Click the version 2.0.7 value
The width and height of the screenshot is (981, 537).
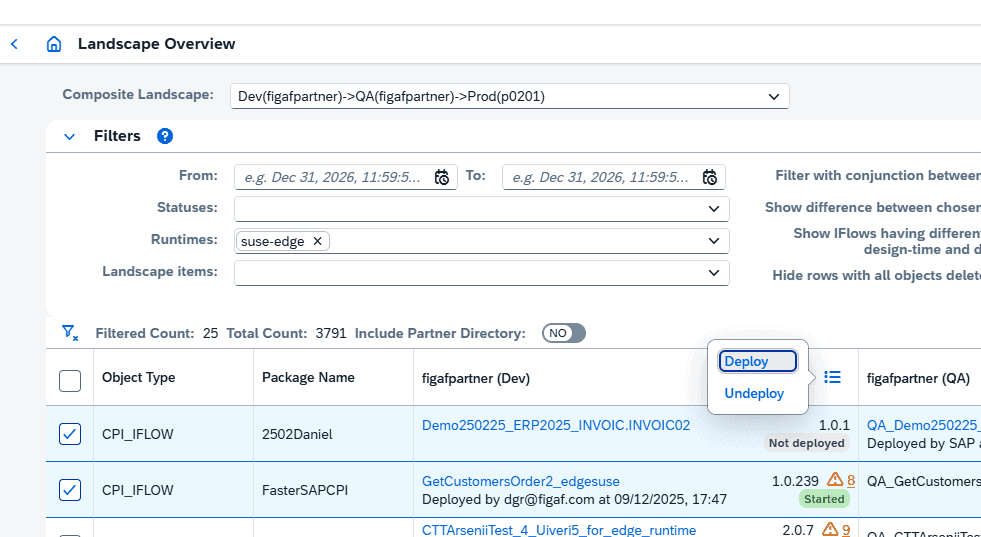(800, 529)
